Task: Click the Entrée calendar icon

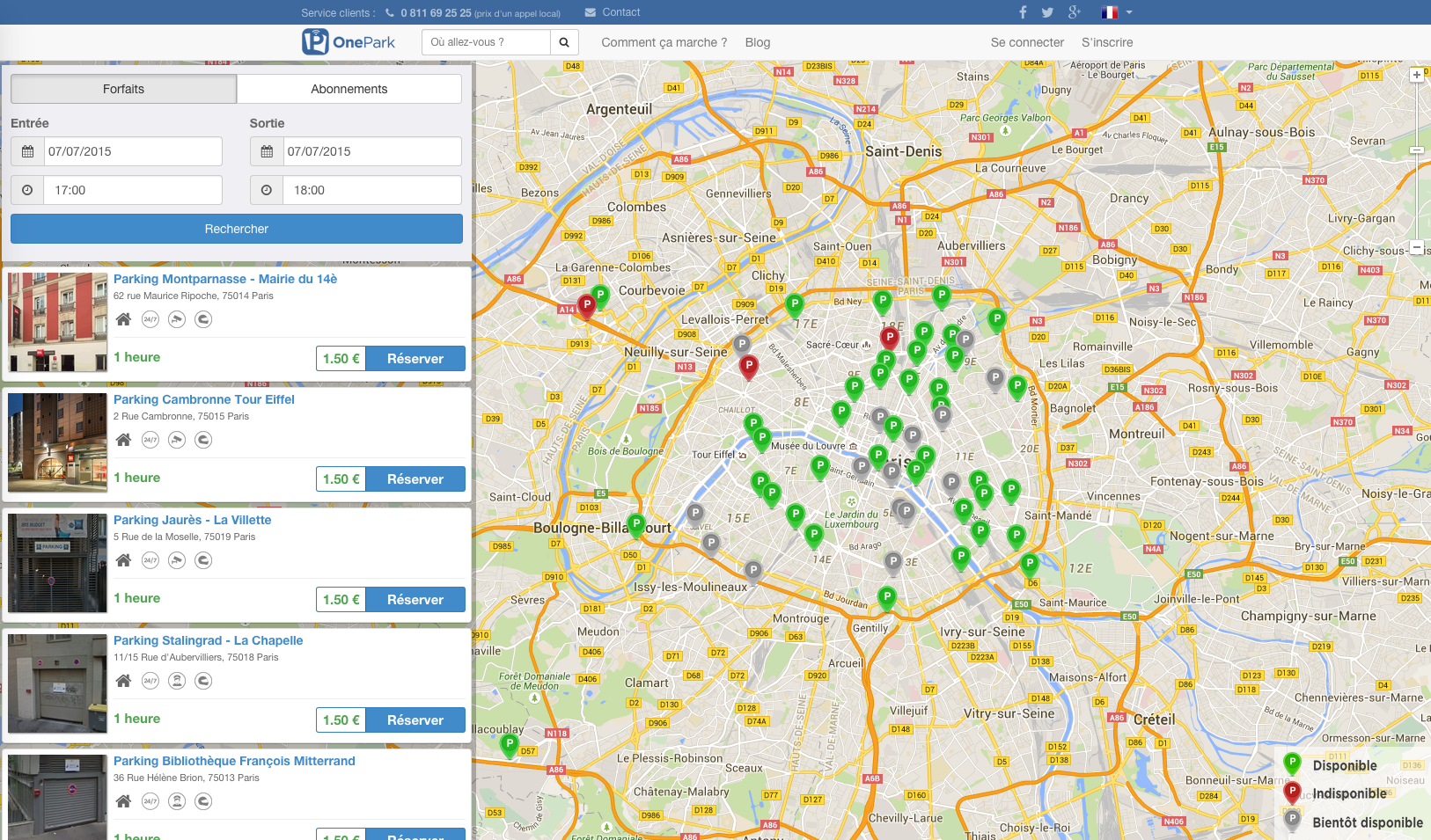Action: (x=27, y=151)
